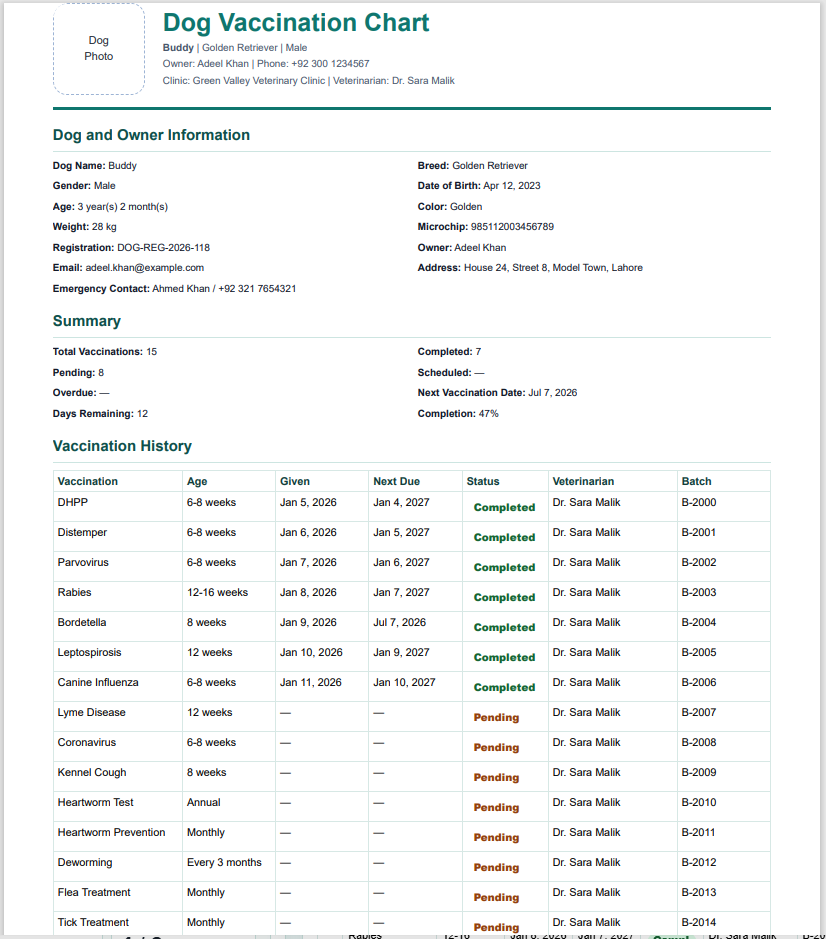Click emergency contact 'Ahmed Khan / +92 321 7654321'
The height and width of the screenshot is (939, 826).
point(224,289)
